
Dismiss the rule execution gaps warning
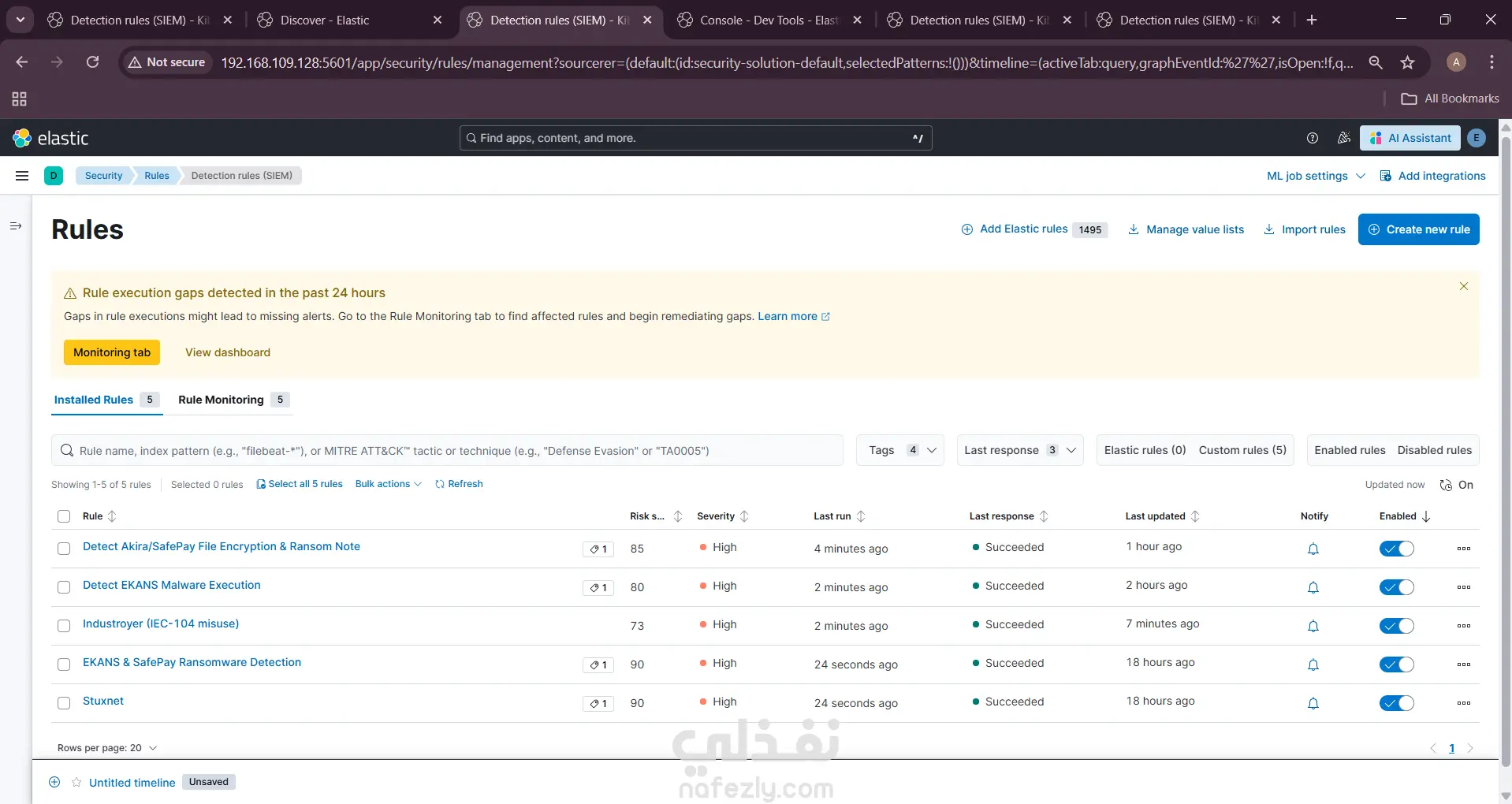pyautogui.click(x=1464, y=286)
